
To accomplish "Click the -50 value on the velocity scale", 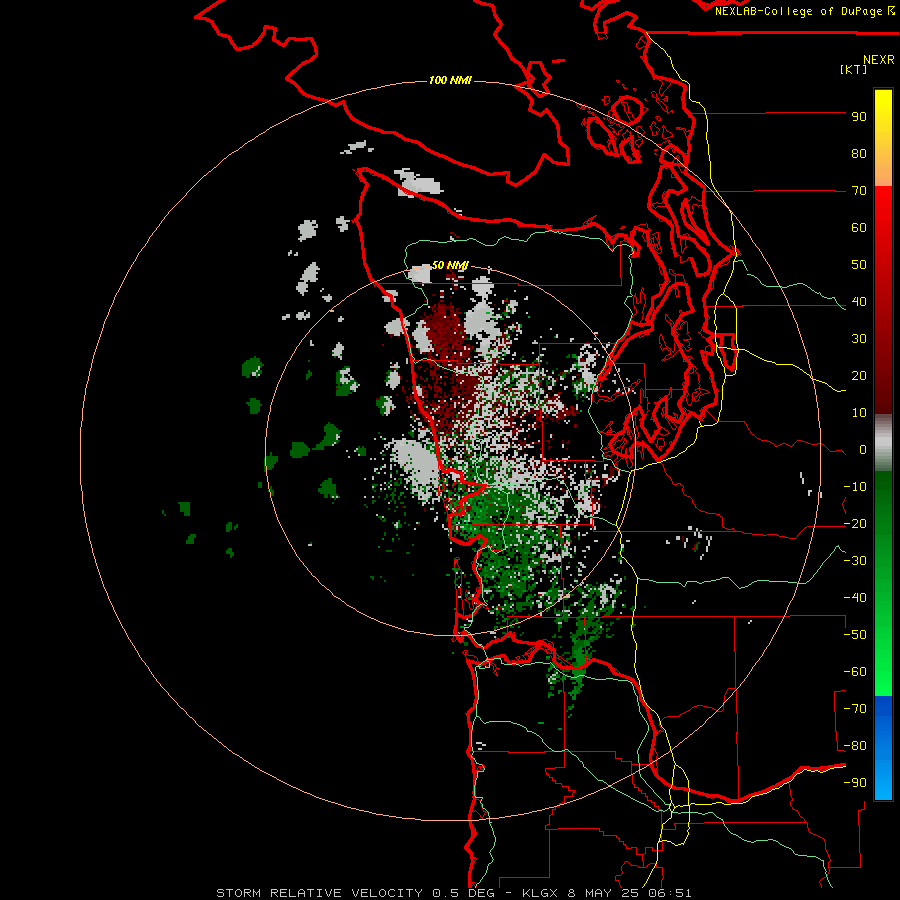I will (855, 635).
